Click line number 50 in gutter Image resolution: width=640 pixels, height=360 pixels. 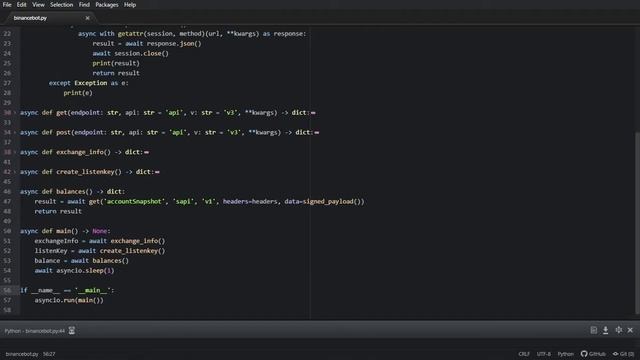click(7, 231)
